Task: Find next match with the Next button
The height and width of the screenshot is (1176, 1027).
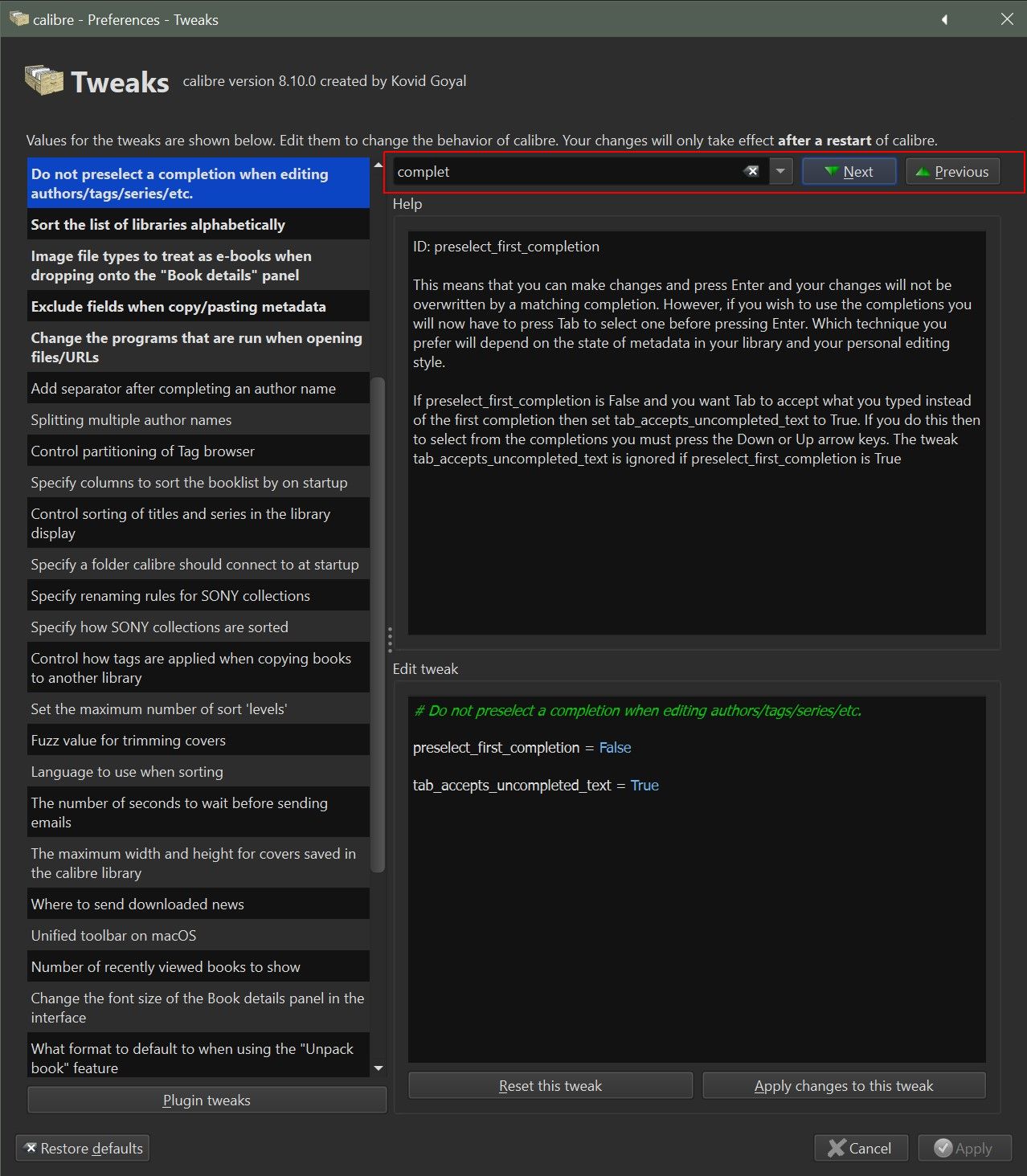Action: click(849, 171)
